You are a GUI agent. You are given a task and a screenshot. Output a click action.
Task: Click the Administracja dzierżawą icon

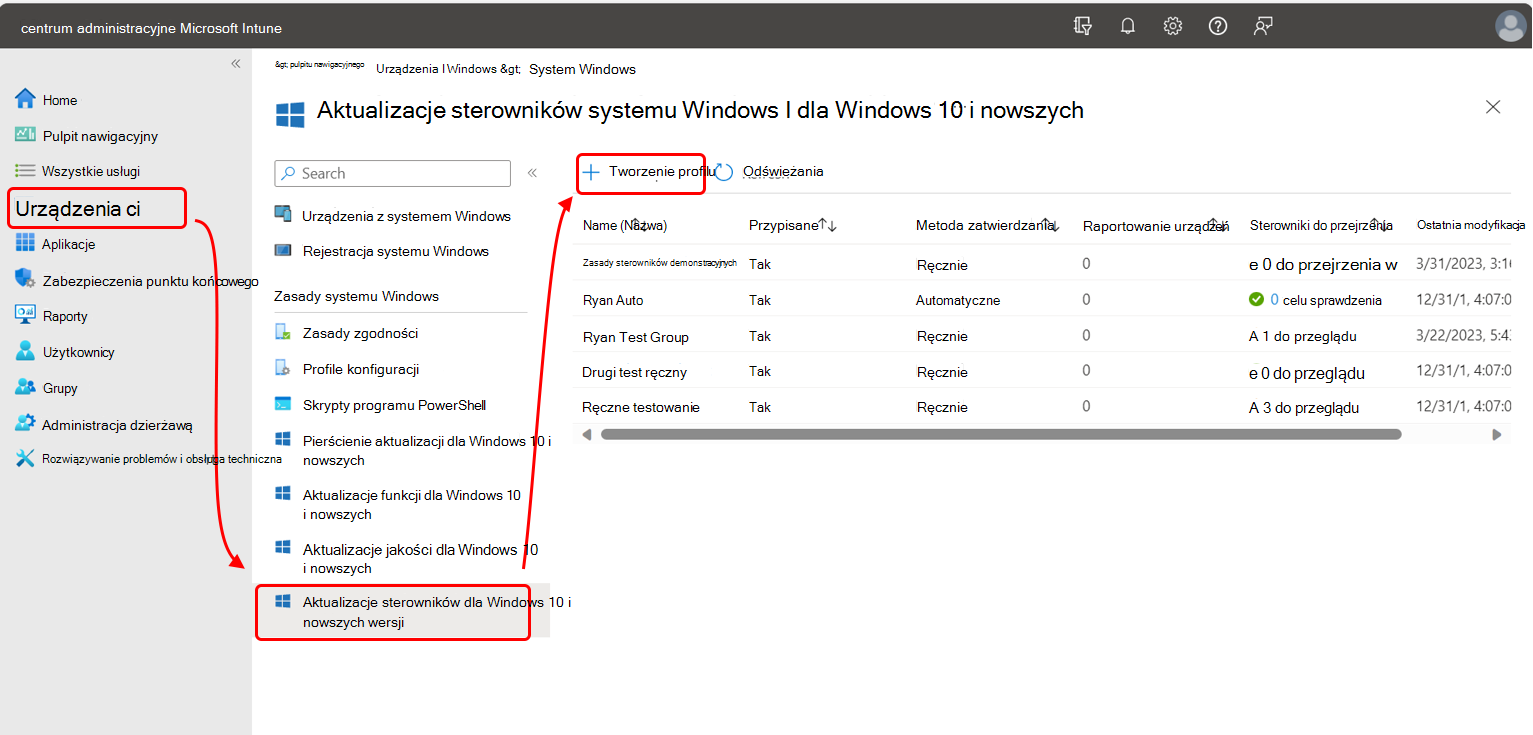pos(25,424)
